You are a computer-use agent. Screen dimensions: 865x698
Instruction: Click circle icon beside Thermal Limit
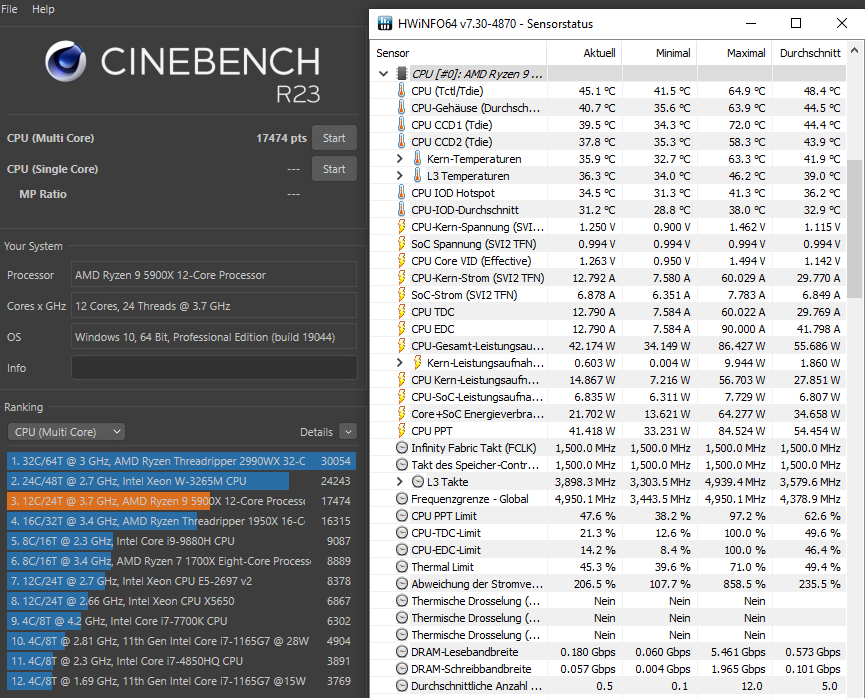tap(402, 567)
